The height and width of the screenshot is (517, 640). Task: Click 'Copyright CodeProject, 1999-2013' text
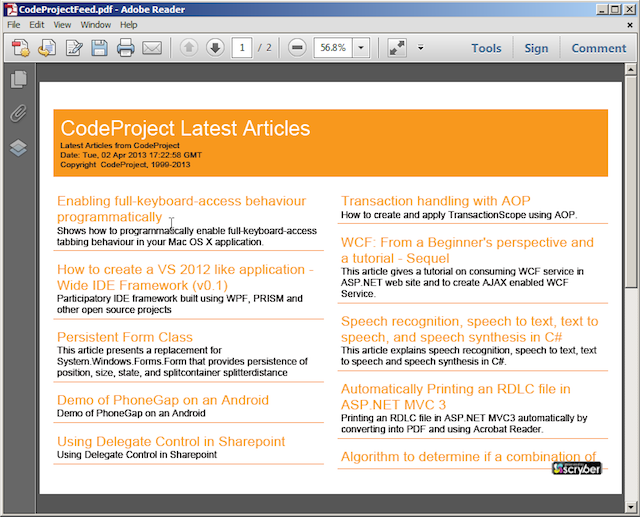pyautogui.click(x=125, y=164)
